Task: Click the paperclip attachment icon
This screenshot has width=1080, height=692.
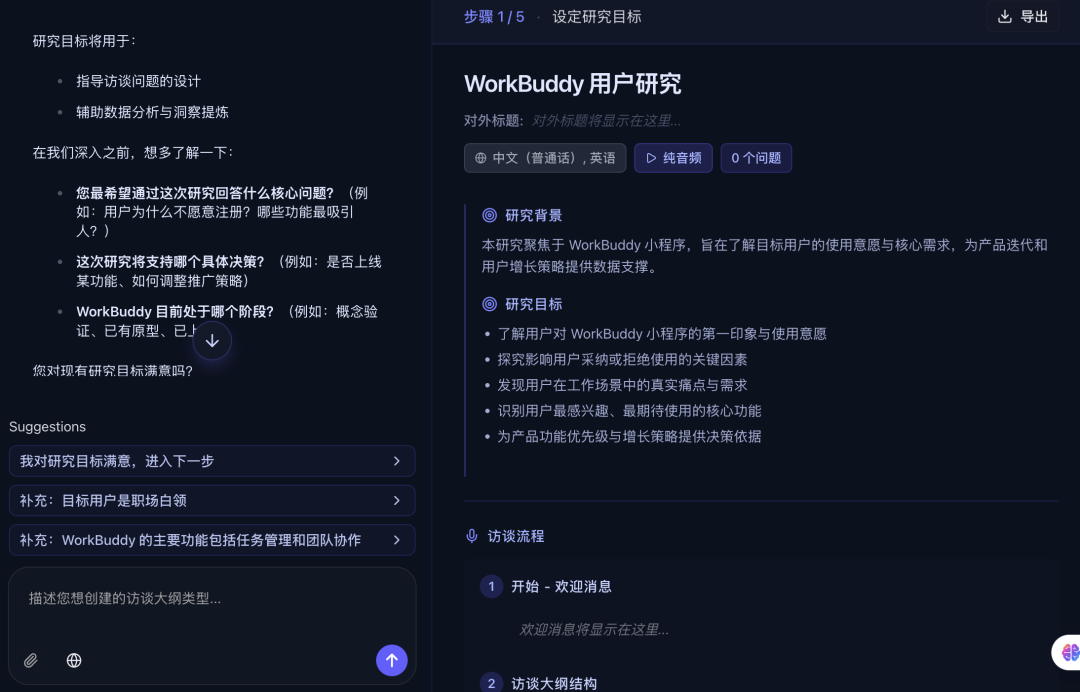Action: tap(31, 660)
